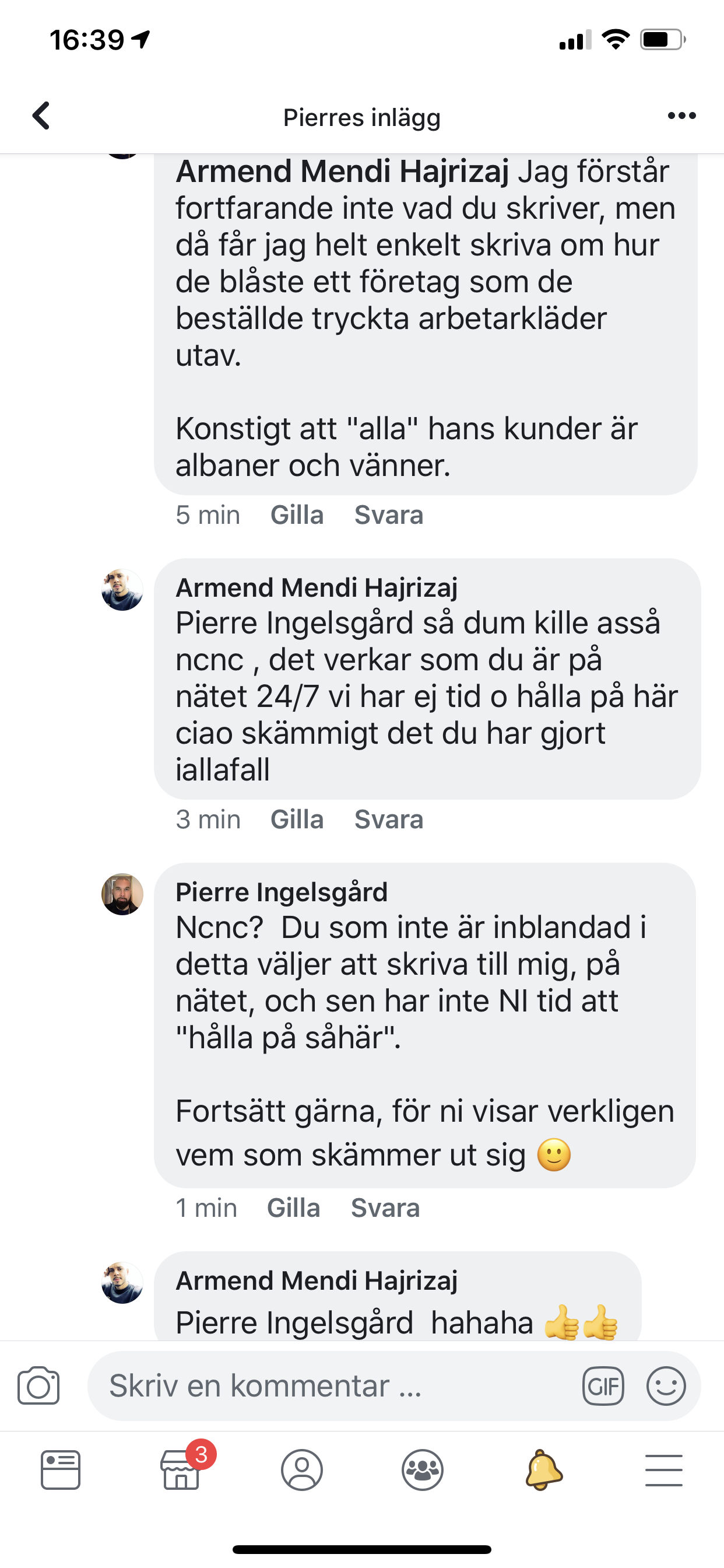Screen dimensions: 724x1568
Task: Open the Marketplace tab with 3 badge
Action: click(181, 1469)
